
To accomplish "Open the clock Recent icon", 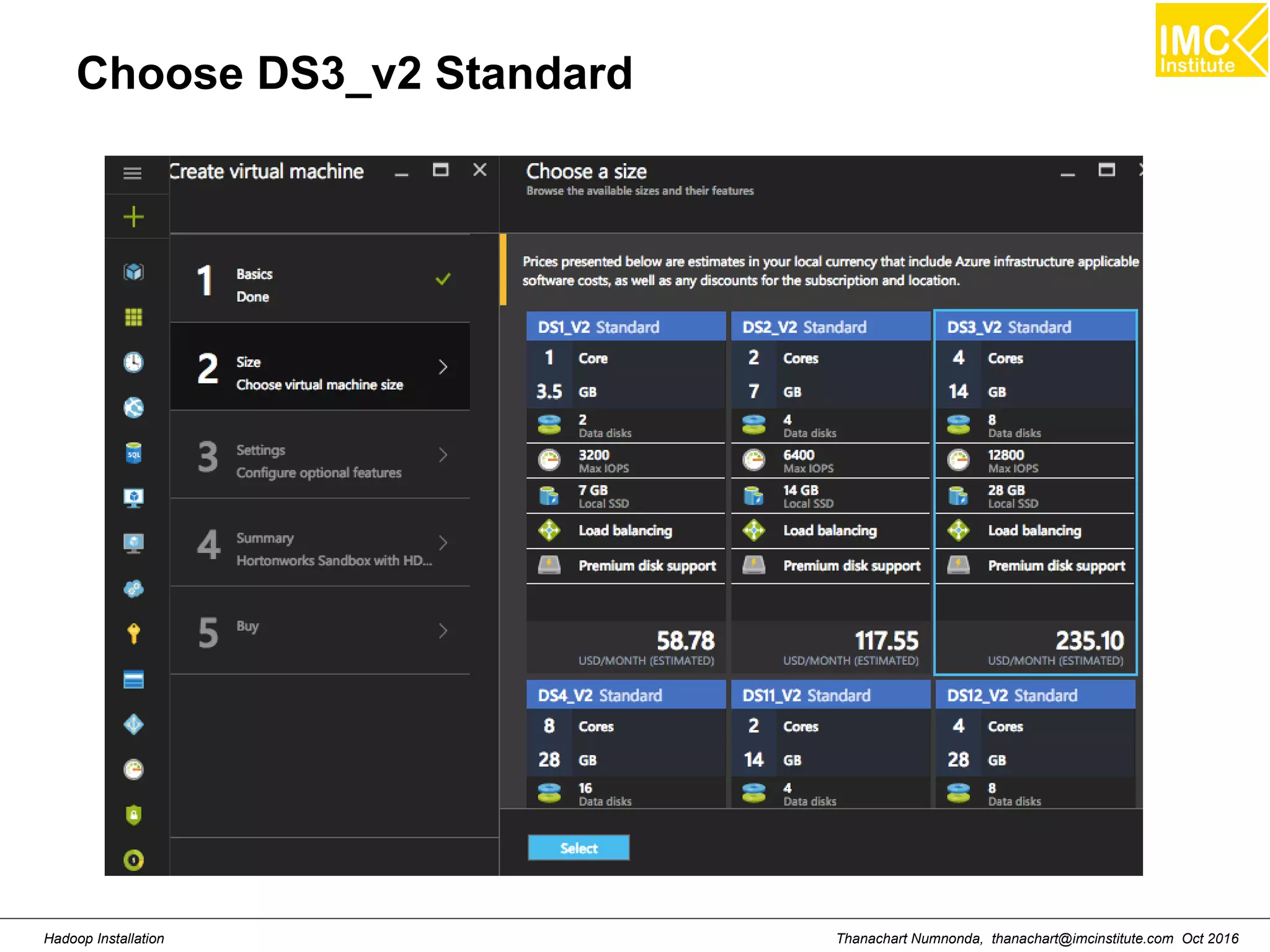I will (x=133, y=362).
